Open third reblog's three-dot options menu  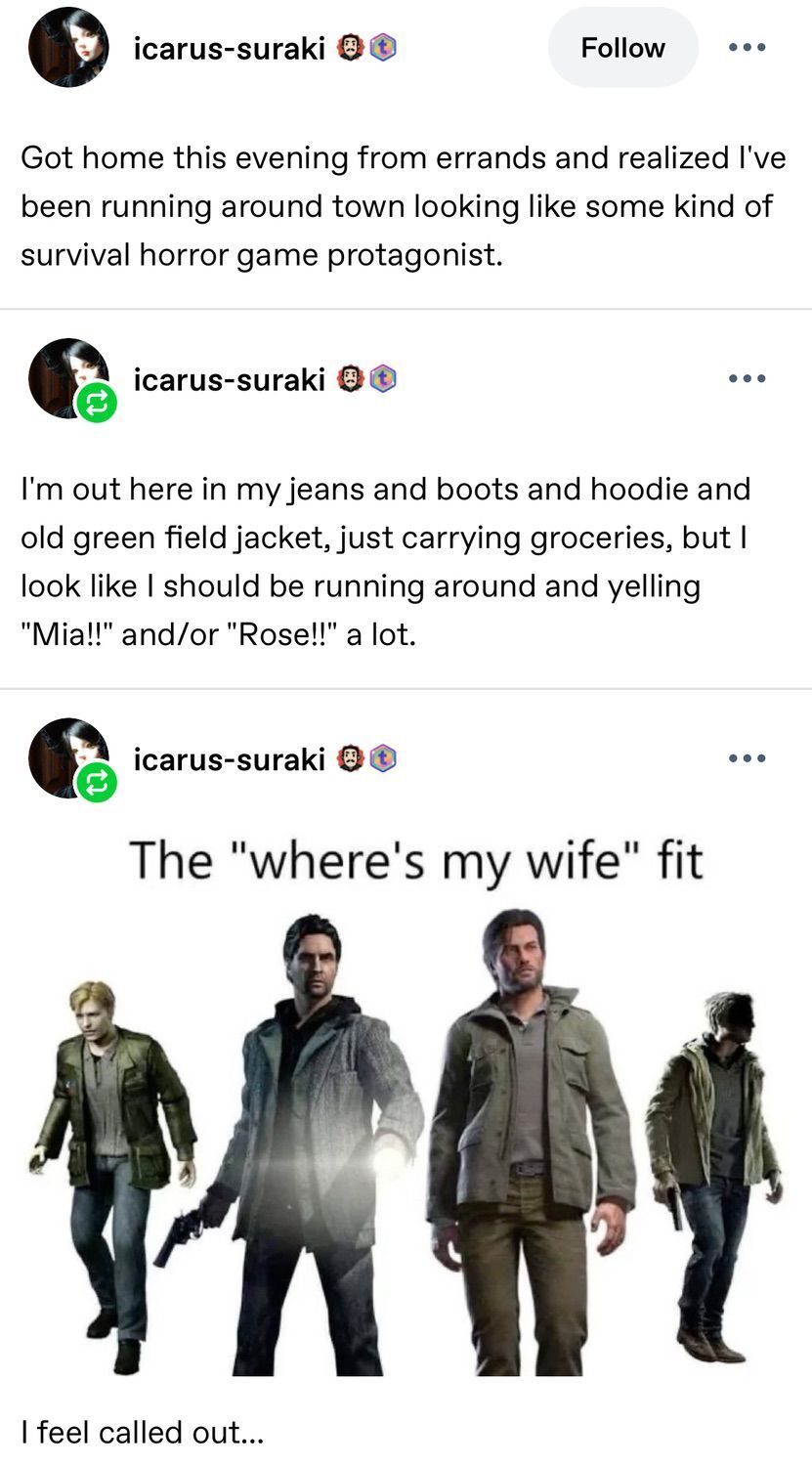coord(748,757)
